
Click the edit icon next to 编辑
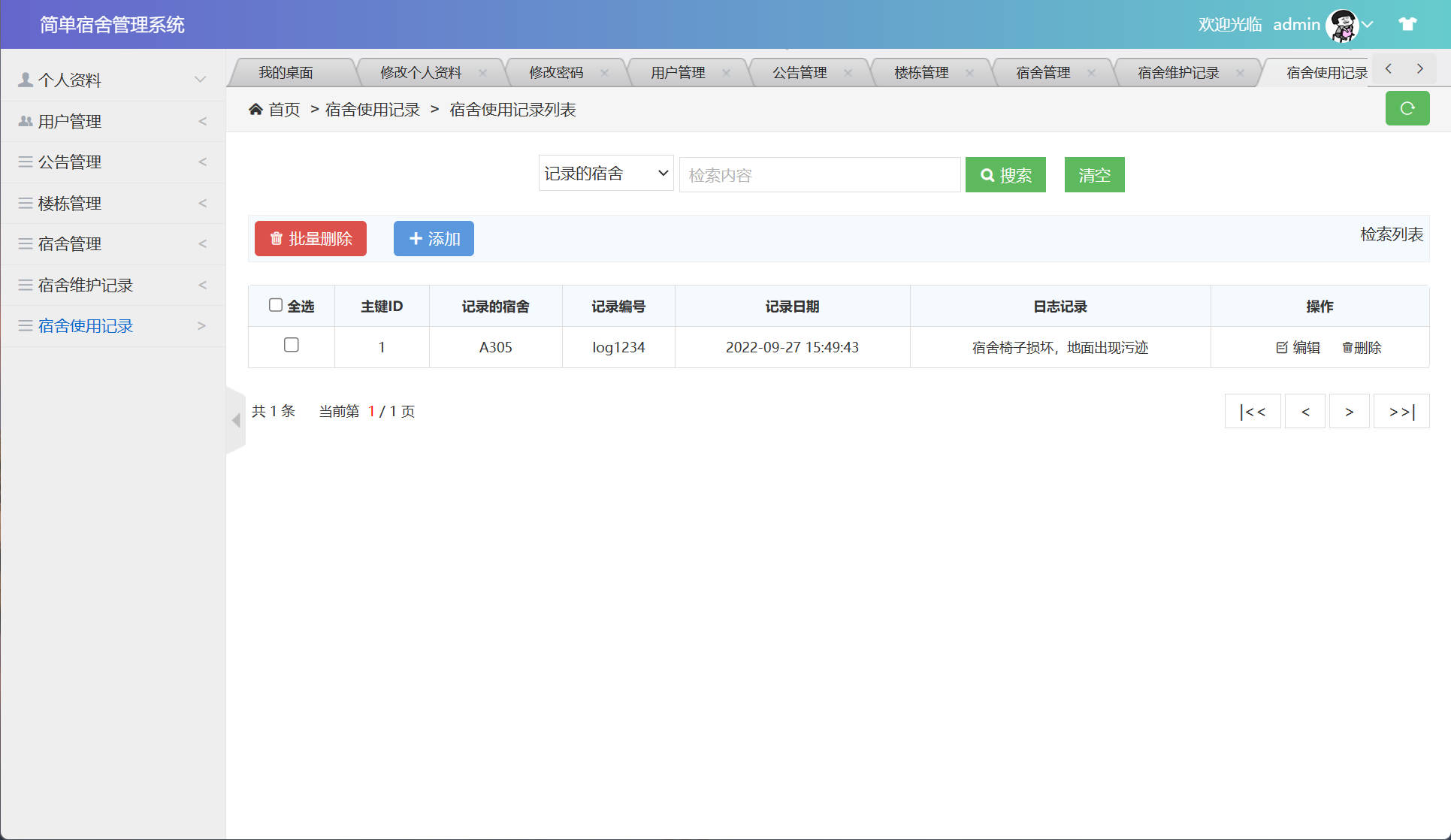tap(1281, 347)
